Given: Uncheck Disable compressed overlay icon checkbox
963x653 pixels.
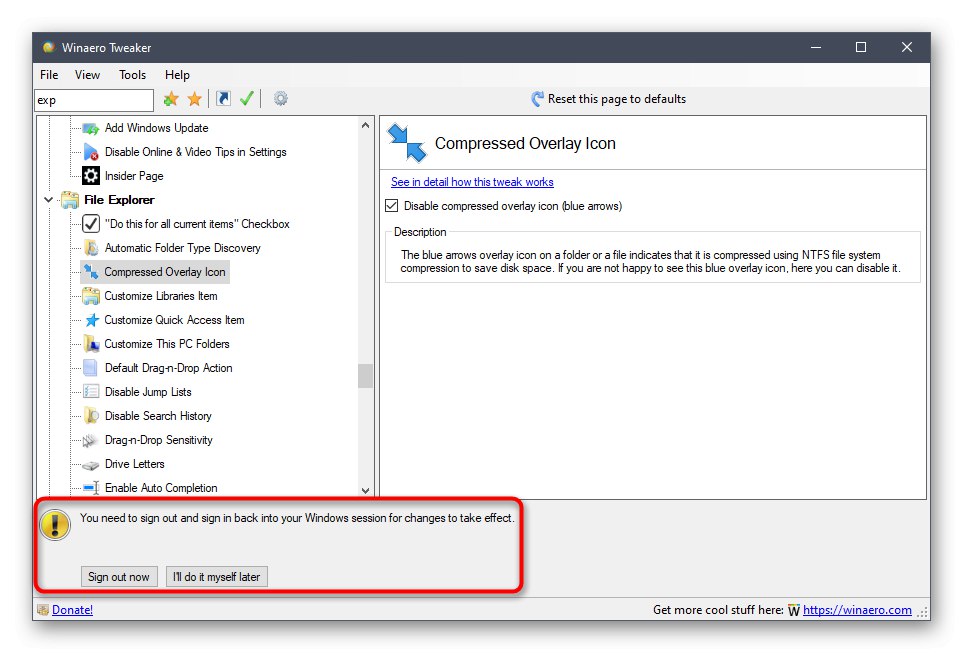Looking at the screenshot, I should click(x=391, y=206).
